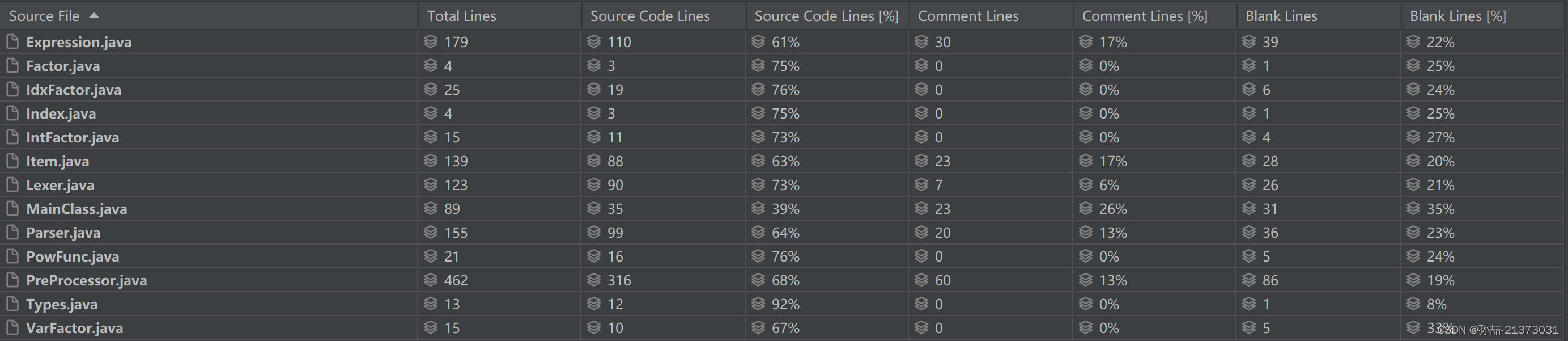
Task: Click the file icon beside VarFactor.java
Action: click(12, 327)
